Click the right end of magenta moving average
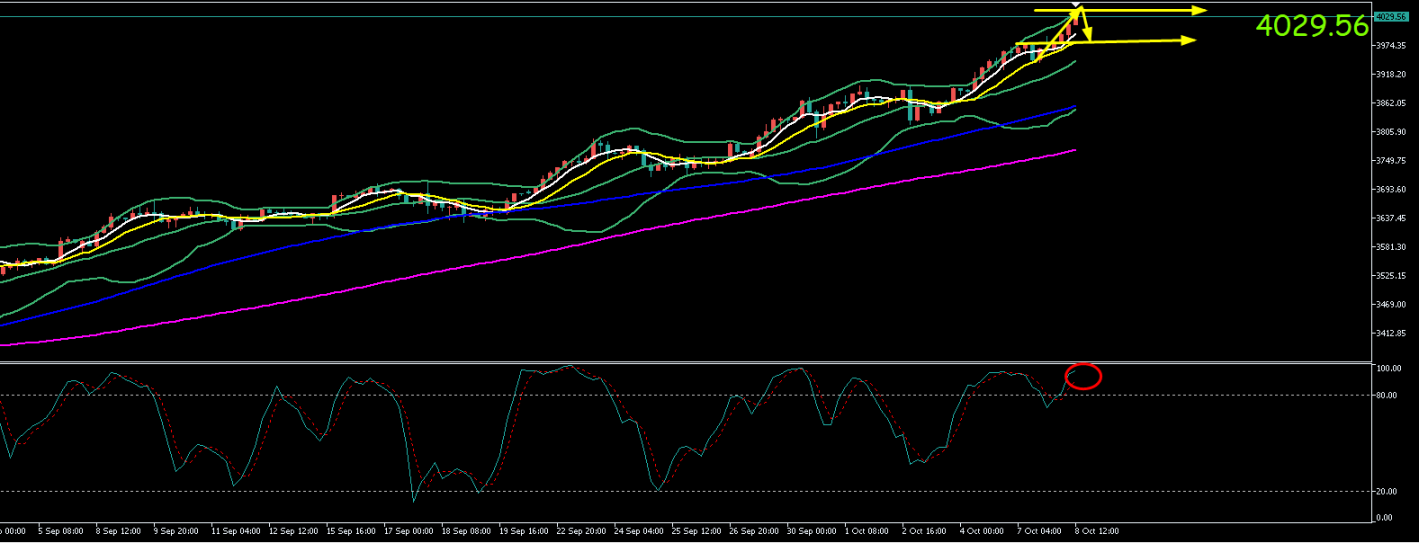This screenshot has height=543, width=1419. pos(1074,150)
